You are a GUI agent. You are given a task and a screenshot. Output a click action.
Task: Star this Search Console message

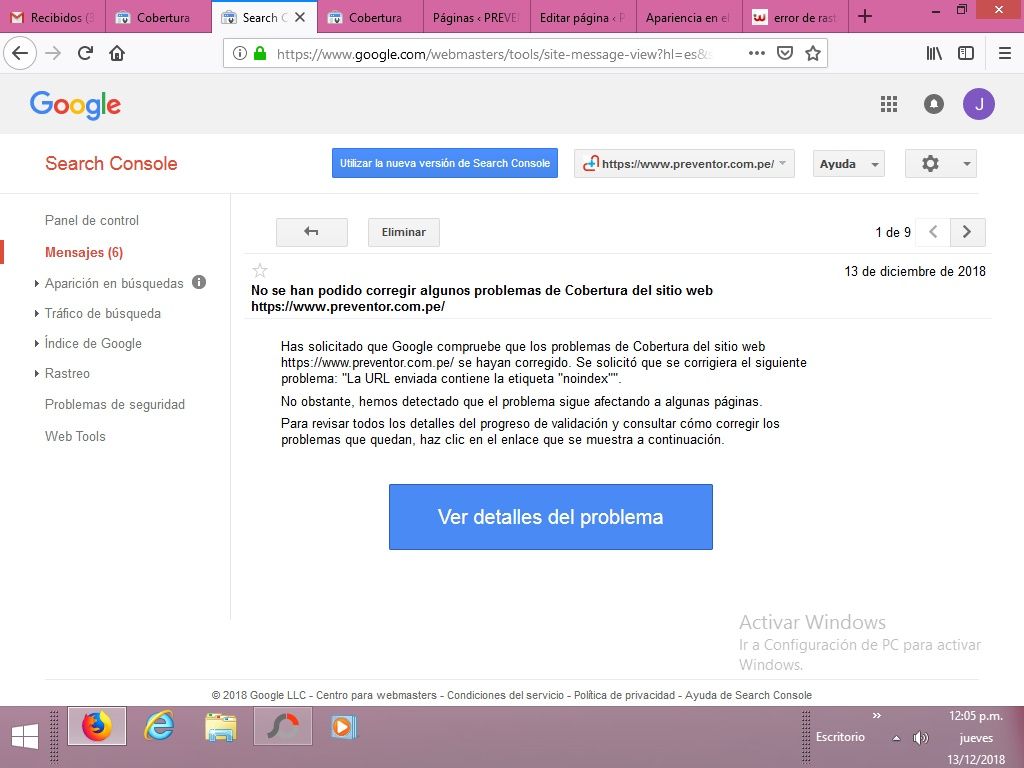pyautogui.click(x=260, y=270)
